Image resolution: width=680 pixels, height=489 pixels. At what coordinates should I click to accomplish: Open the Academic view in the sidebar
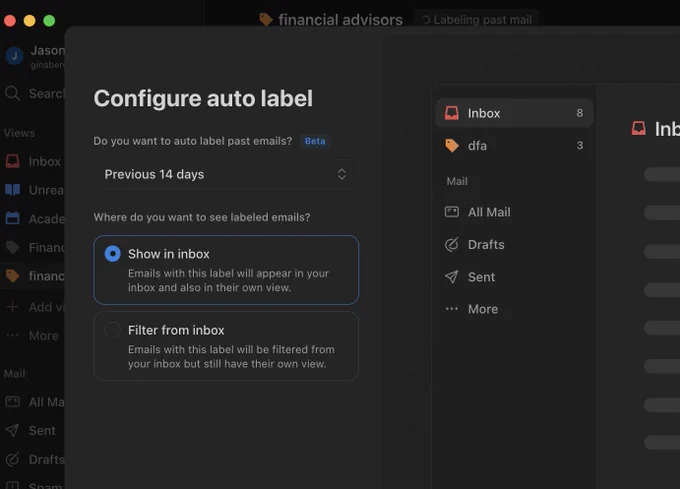[x=33, y=219]
